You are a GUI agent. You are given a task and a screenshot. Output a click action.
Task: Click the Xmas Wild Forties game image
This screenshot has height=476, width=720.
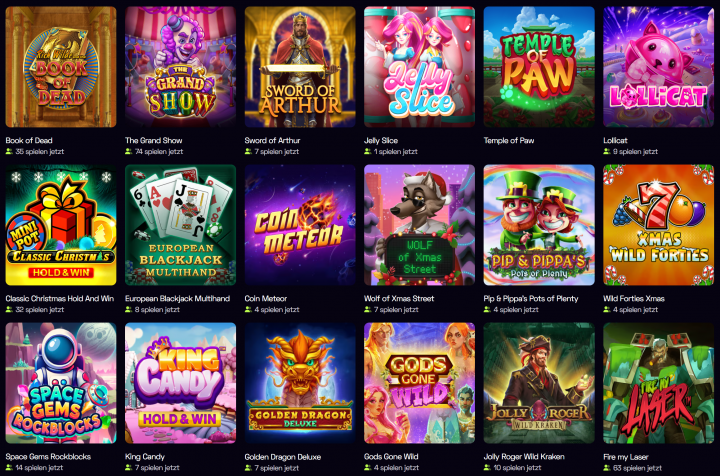tap(658, 225)
